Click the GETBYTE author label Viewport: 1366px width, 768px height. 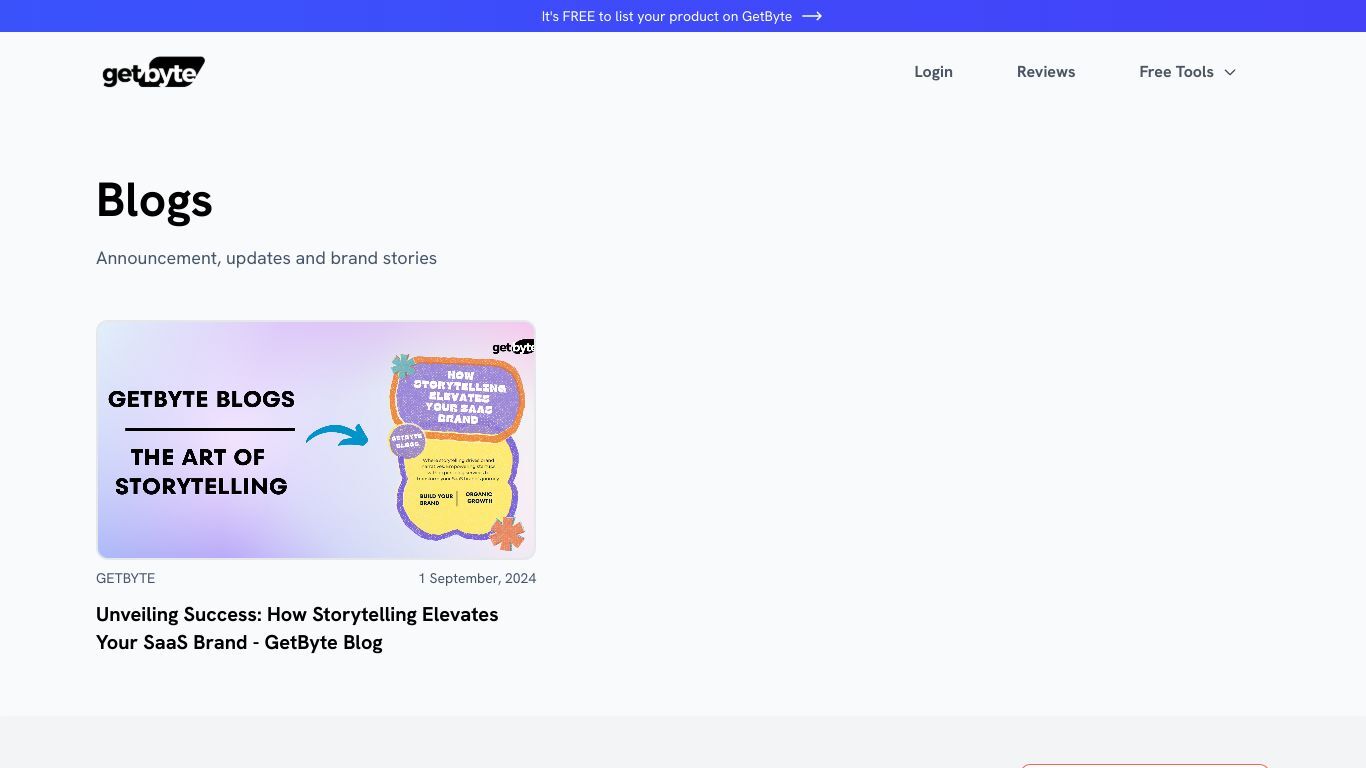tap(125, 578)
